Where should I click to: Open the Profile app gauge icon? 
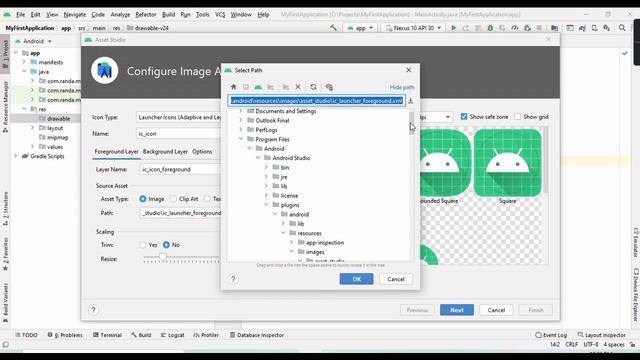click(515, 28)
